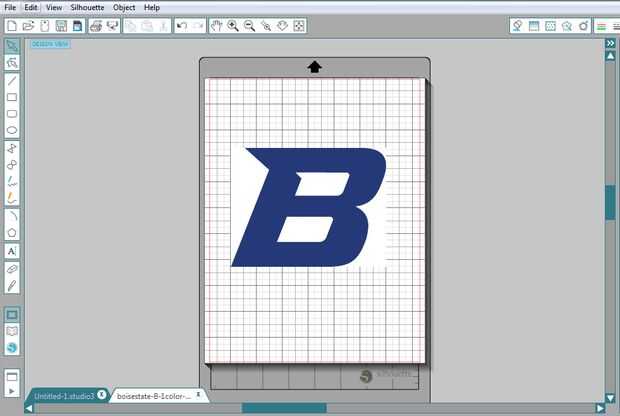Viewport: 620px width, 416px height.
Task: Select the Select arrow tool
Action: 12,46
